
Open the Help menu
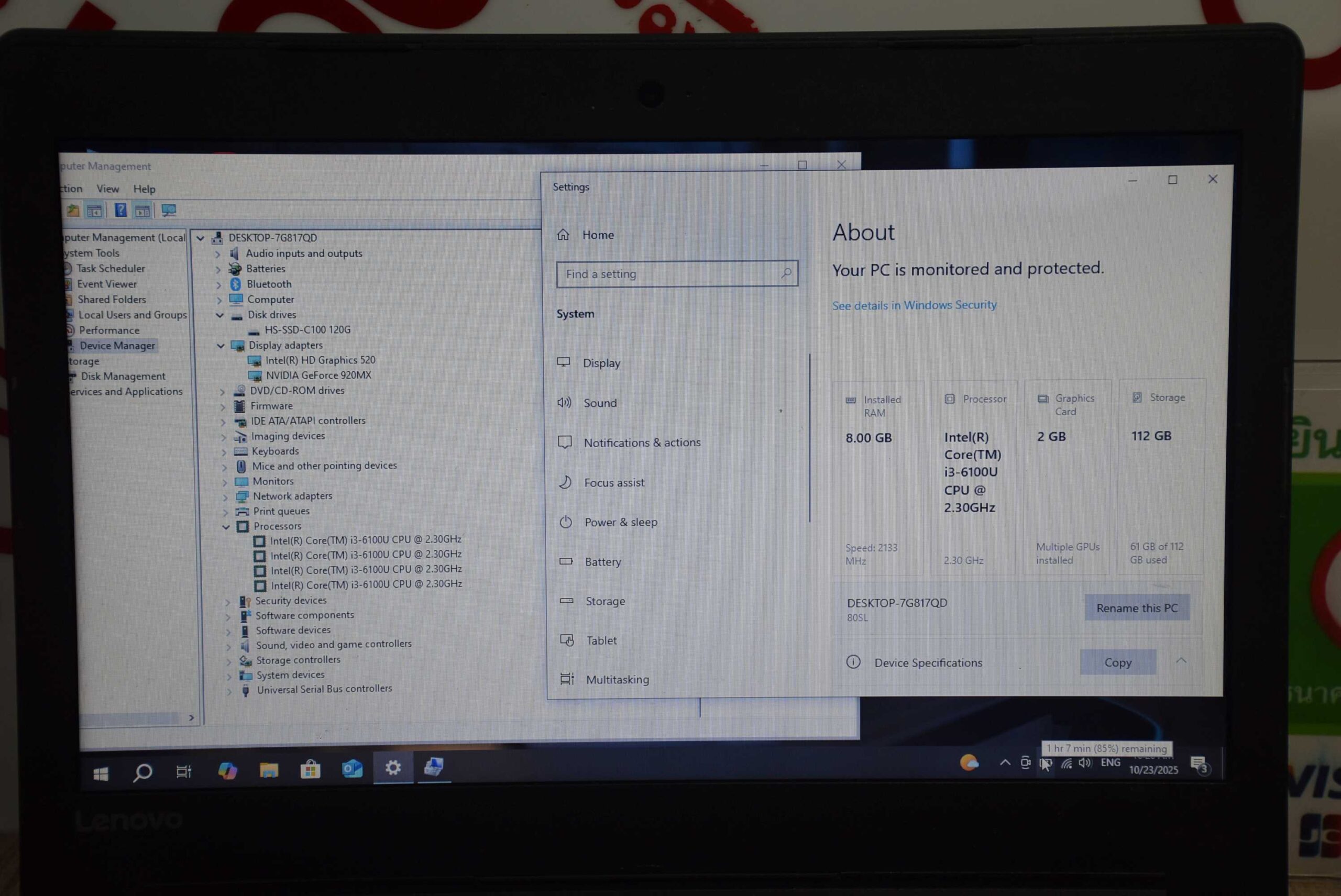[x=144, y=189]
